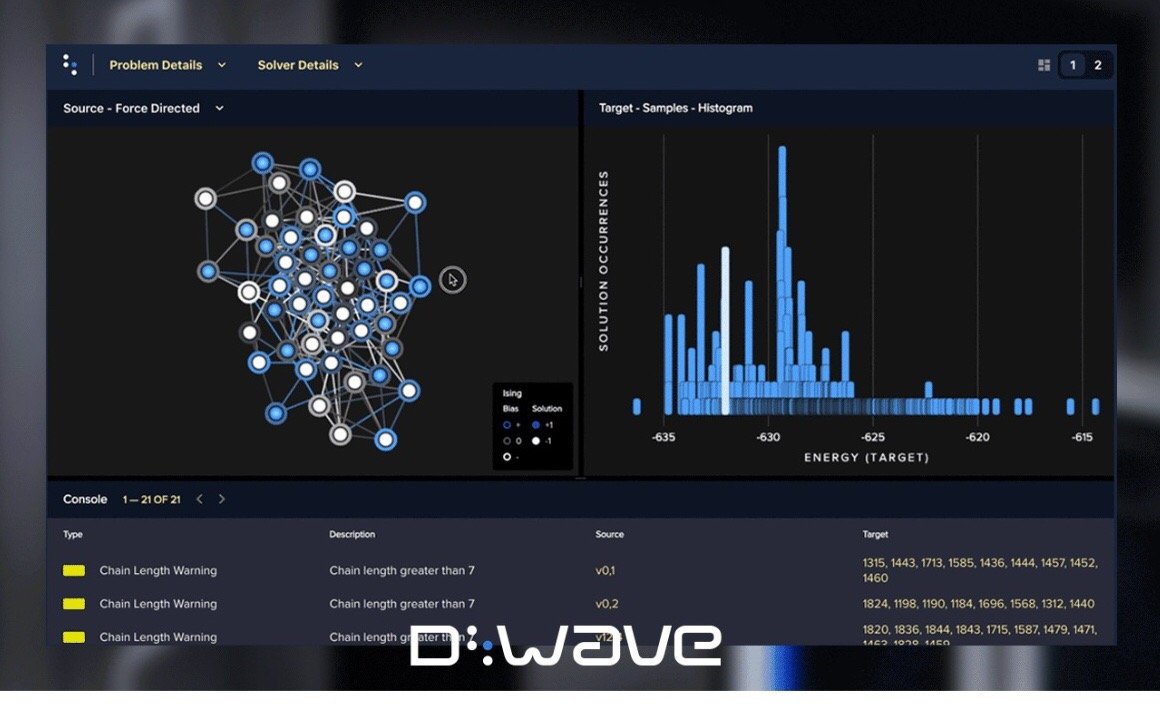Select the bottommost blue graph node
Image resolution: width=1160 pixels, height=716 pixels.
click(385, 439)
